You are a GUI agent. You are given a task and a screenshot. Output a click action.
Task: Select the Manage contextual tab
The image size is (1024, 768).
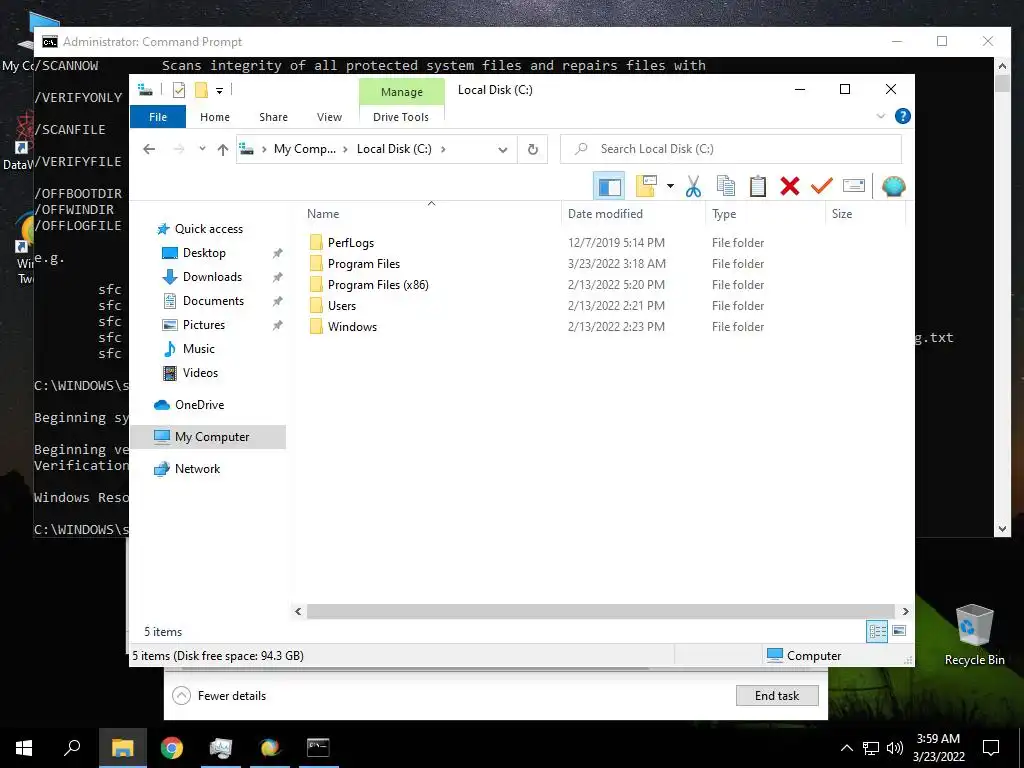click(x=402, y=92)
